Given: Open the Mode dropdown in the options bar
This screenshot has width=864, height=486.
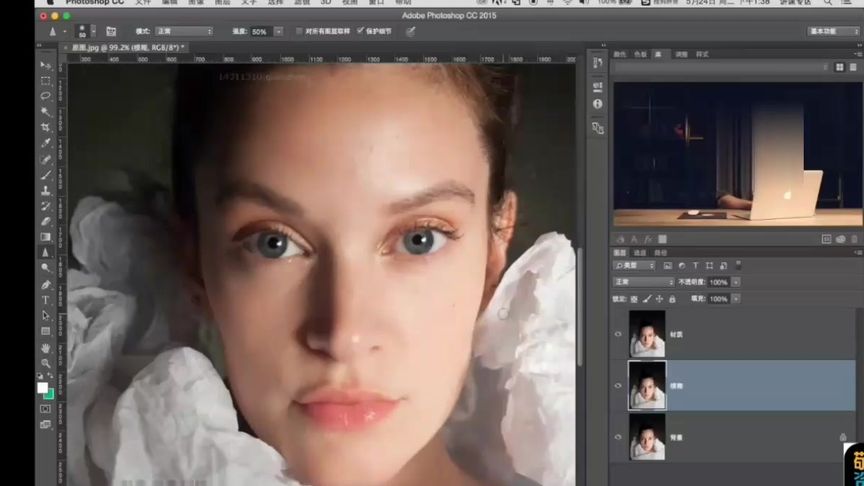Looking at the screenshot, I should pyautogui.click(x=183, y=32).
